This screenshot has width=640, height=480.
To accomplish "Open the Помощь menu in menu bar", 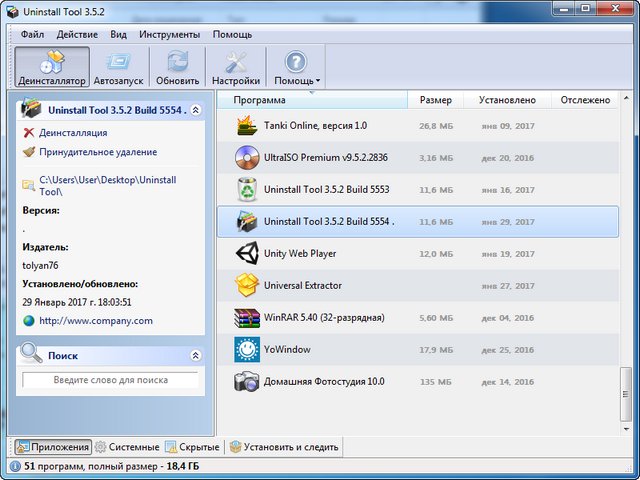I will click(232, 35).
